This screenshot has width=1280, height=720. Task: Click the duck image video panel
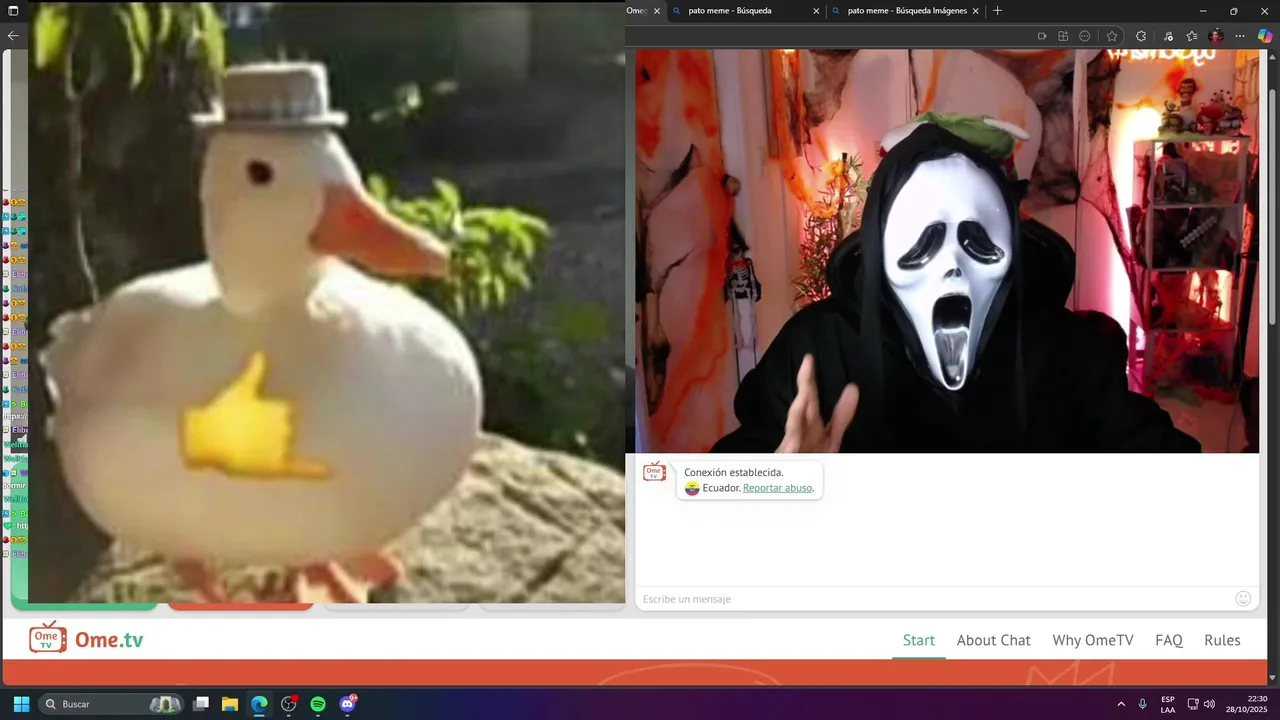click(326, 302)
